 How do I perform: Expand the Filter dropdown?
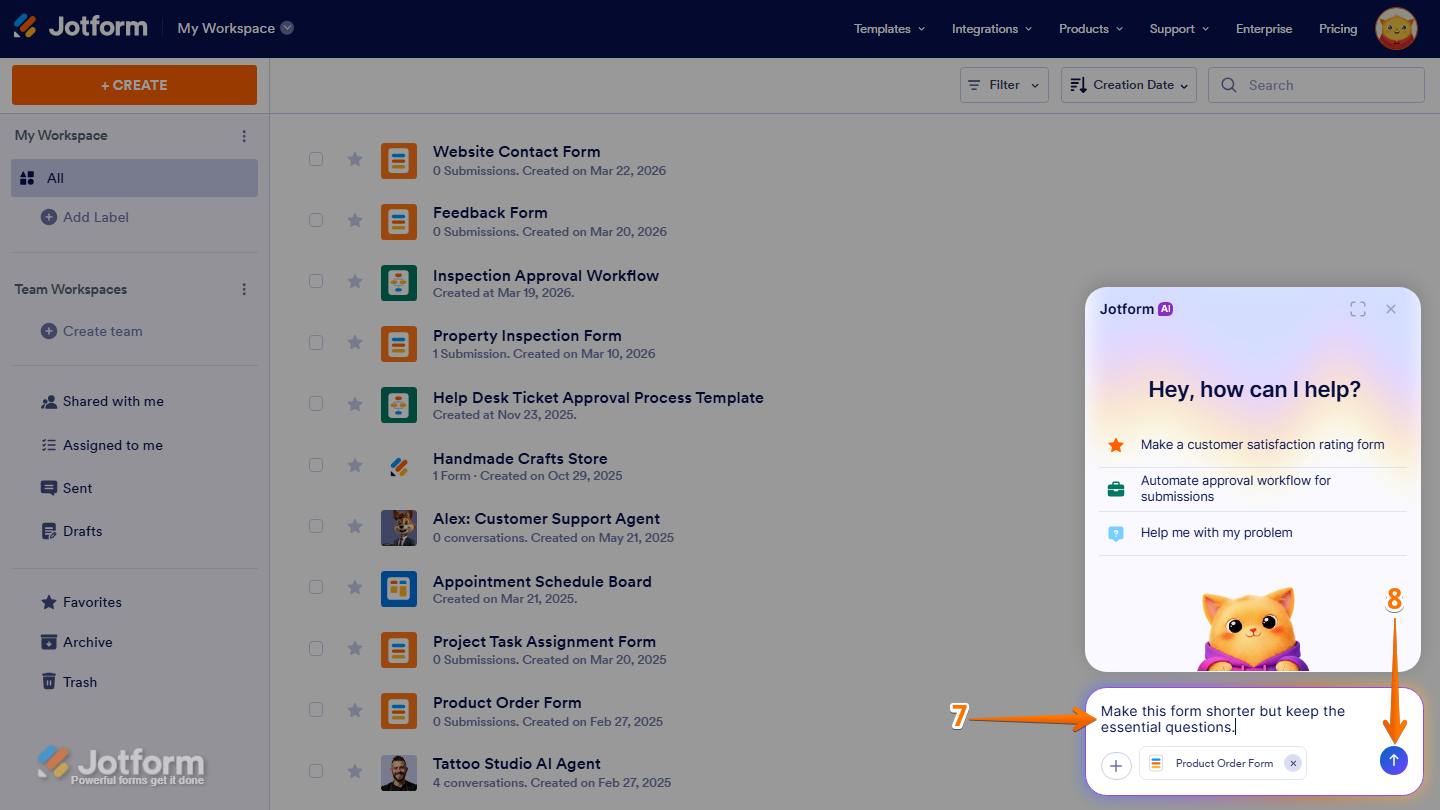click(1003, 85)
